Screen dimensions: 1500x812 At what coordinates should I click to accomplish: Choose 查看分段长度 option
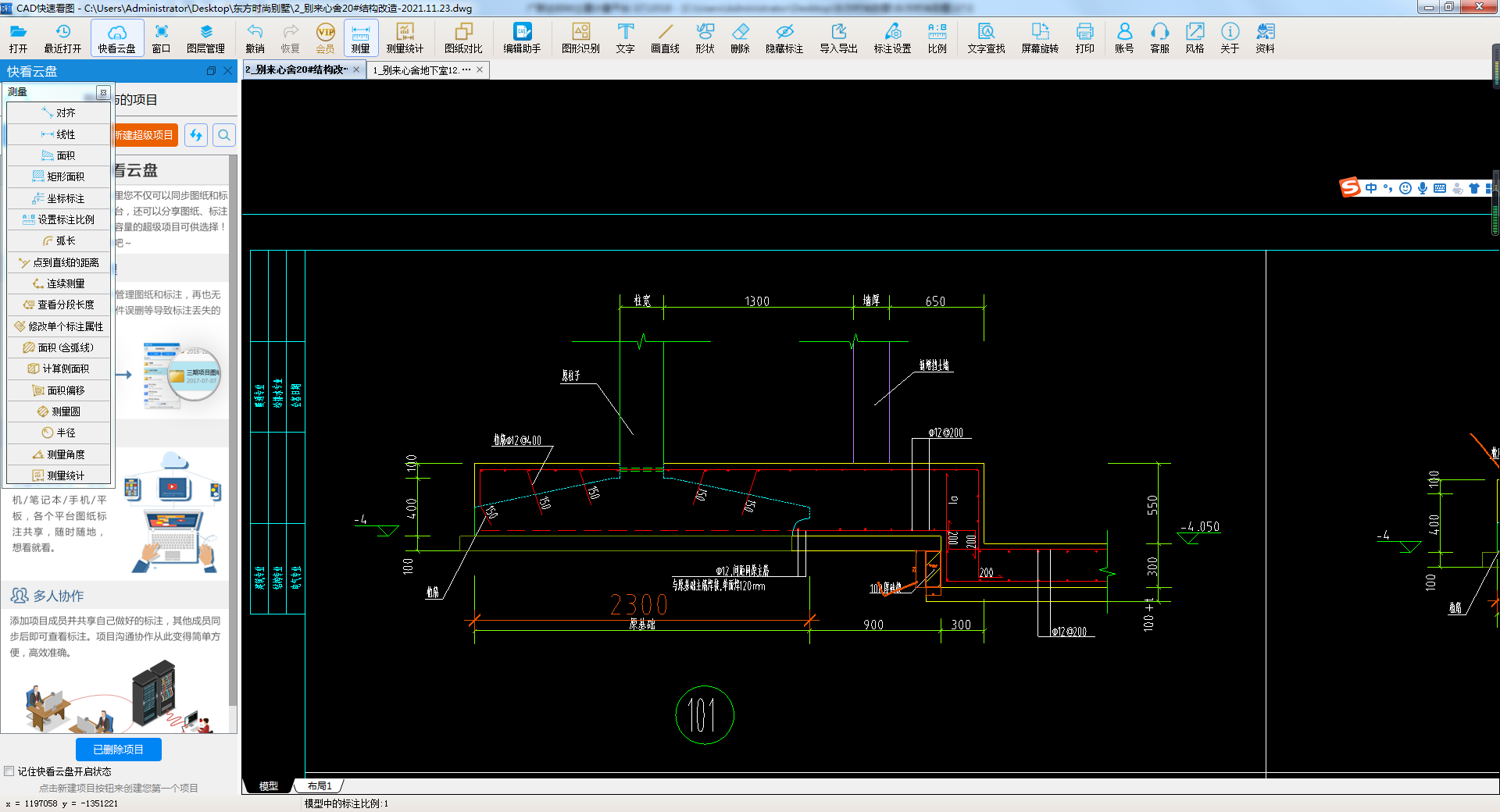click(59, 304)
